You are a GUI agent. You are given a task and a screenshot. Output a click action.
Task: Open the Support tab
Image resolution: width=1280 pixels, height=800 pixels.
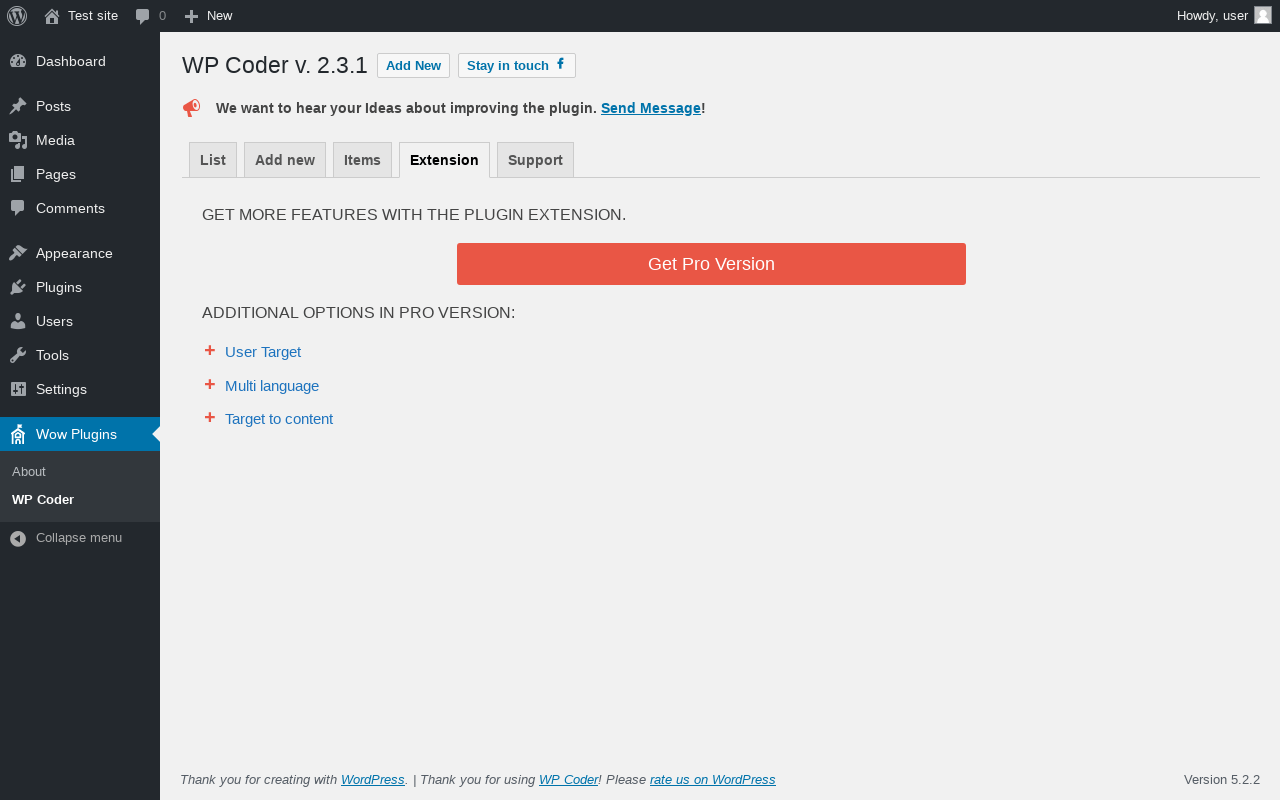point(535,160)
